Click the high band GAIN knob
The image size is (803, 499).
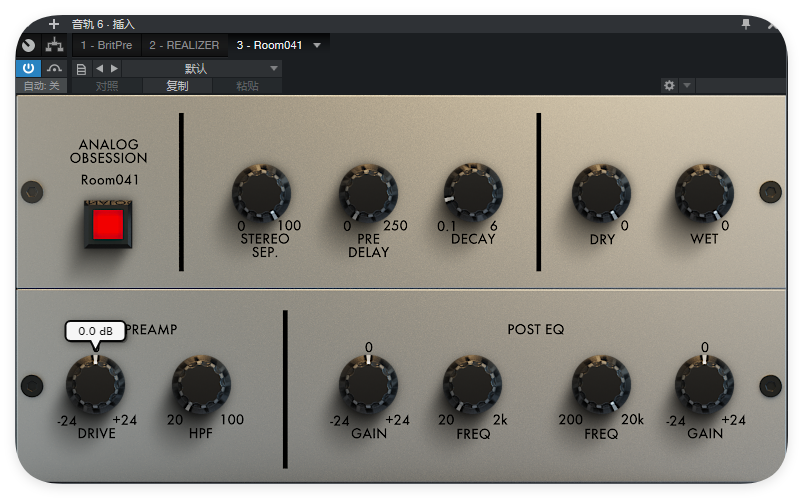705,384
